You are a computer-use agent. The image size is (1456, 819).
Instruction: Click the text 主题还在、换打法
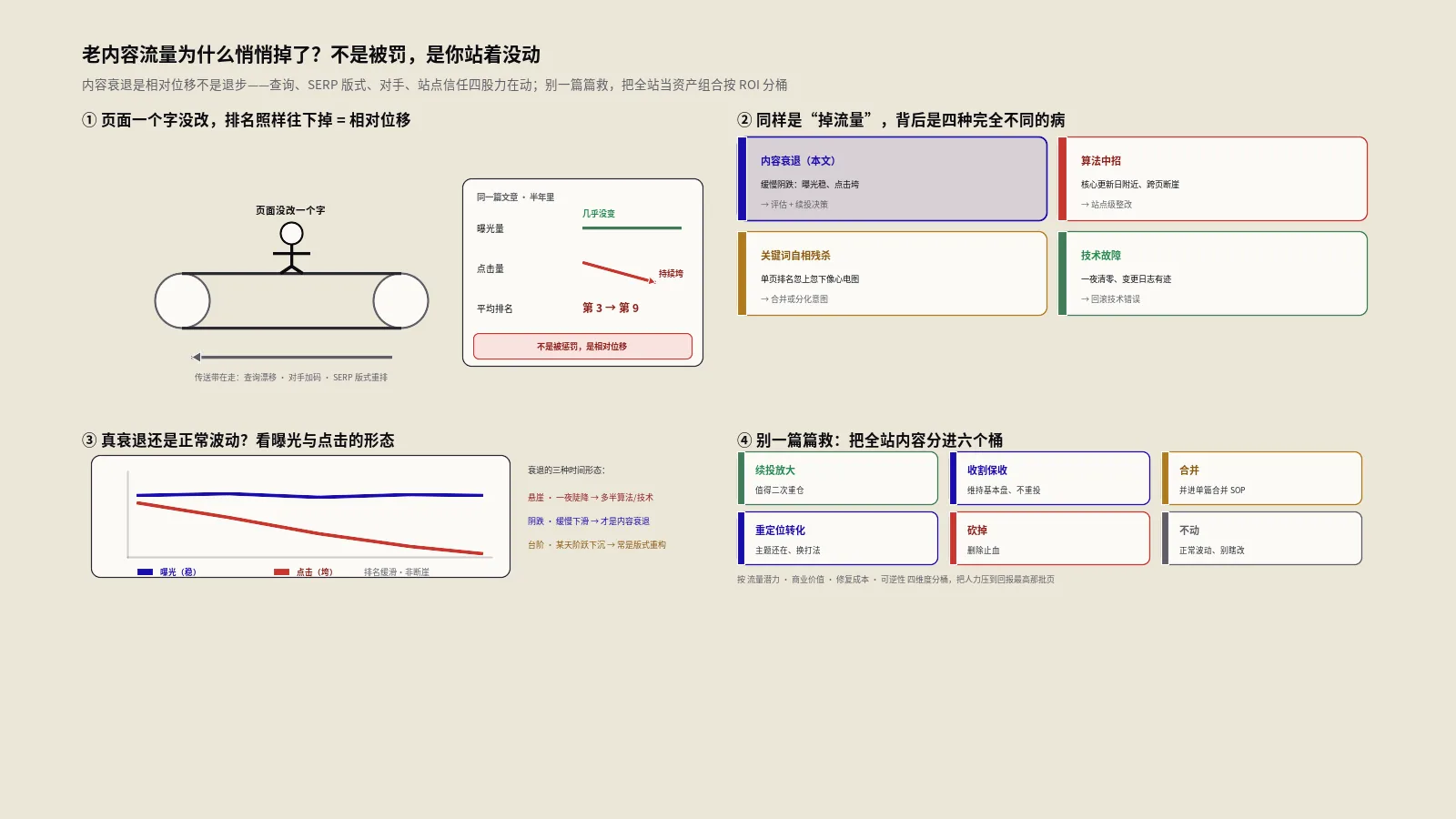788,551
